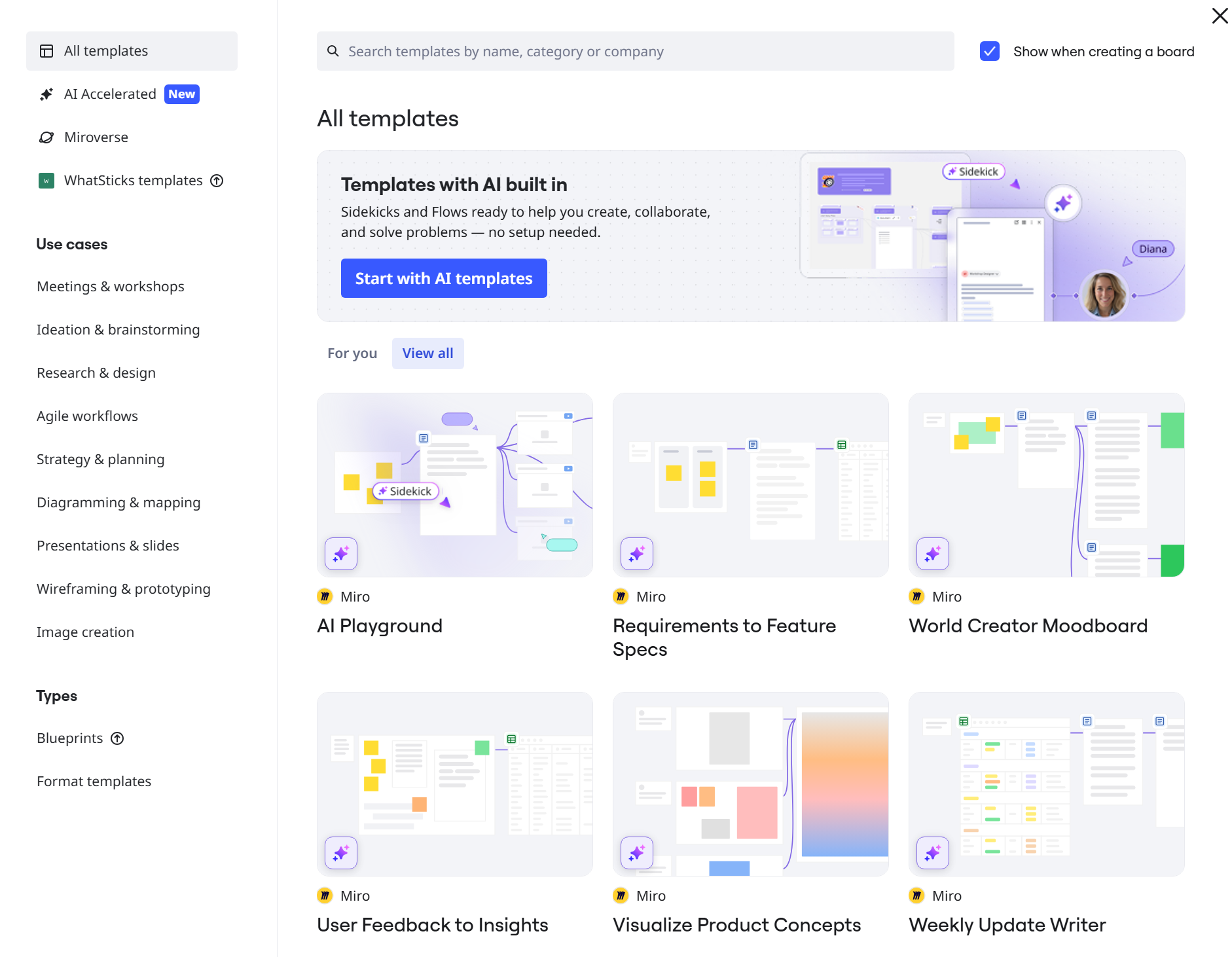1232x957 pixels.
Task: Click the search magnifier icon
Action: click(x=333, y=51)
